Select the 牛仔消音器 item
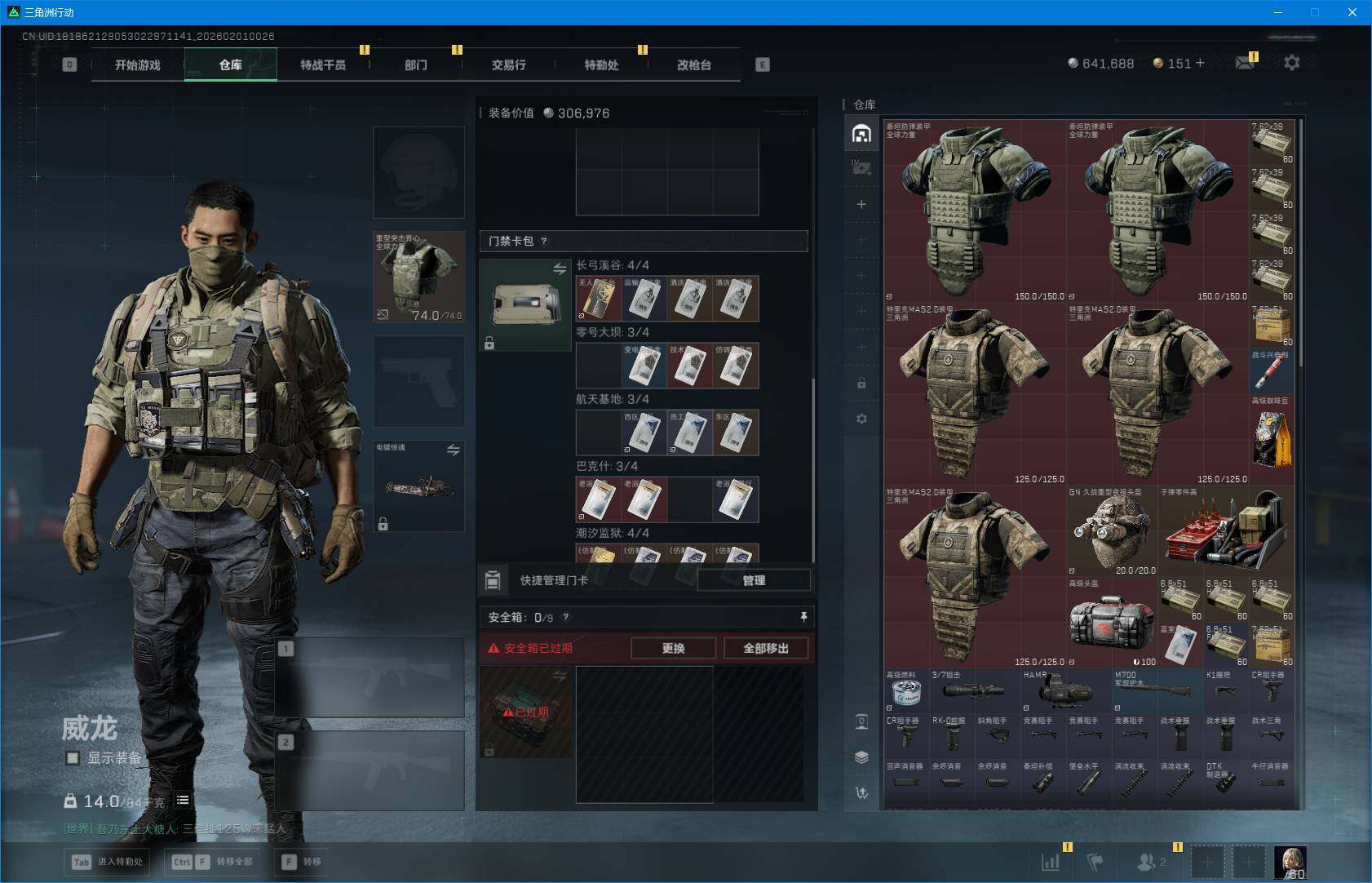 coord(1272,783)
